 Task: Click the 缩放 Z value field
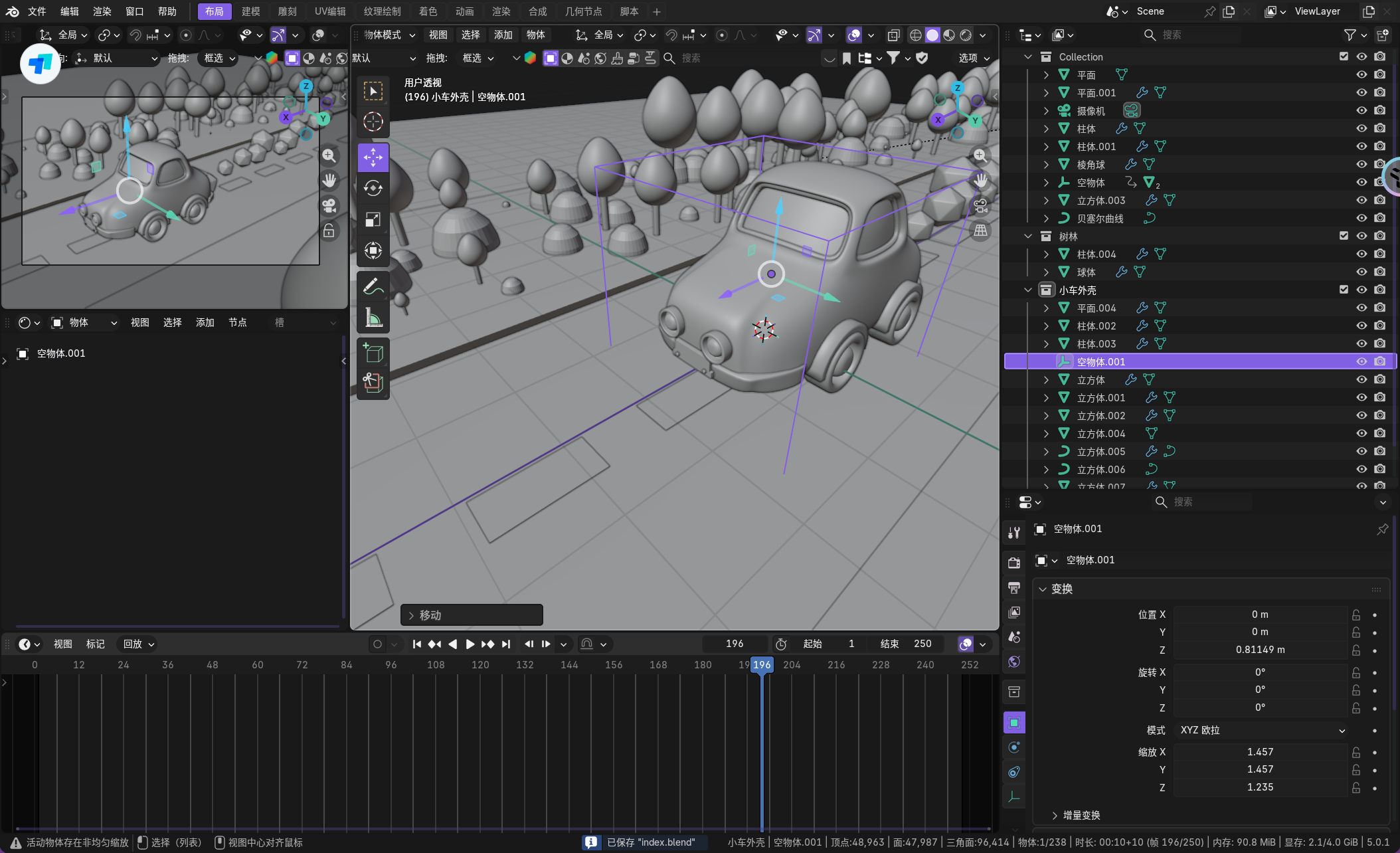click(x=1259, y=787)
